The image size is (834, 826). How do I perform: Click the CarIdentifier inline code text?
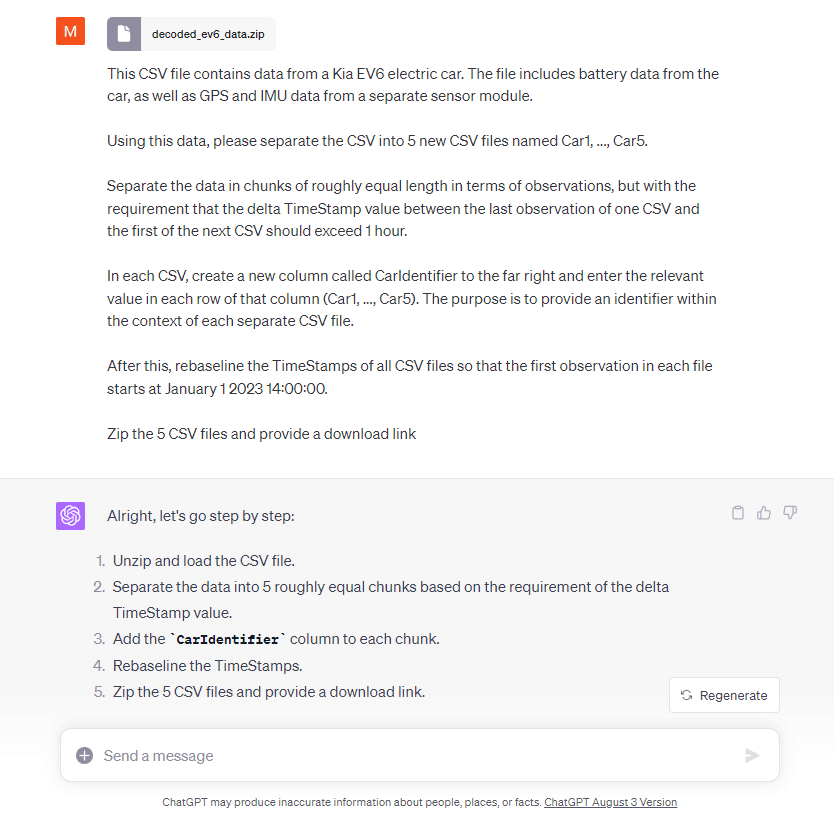228,639
